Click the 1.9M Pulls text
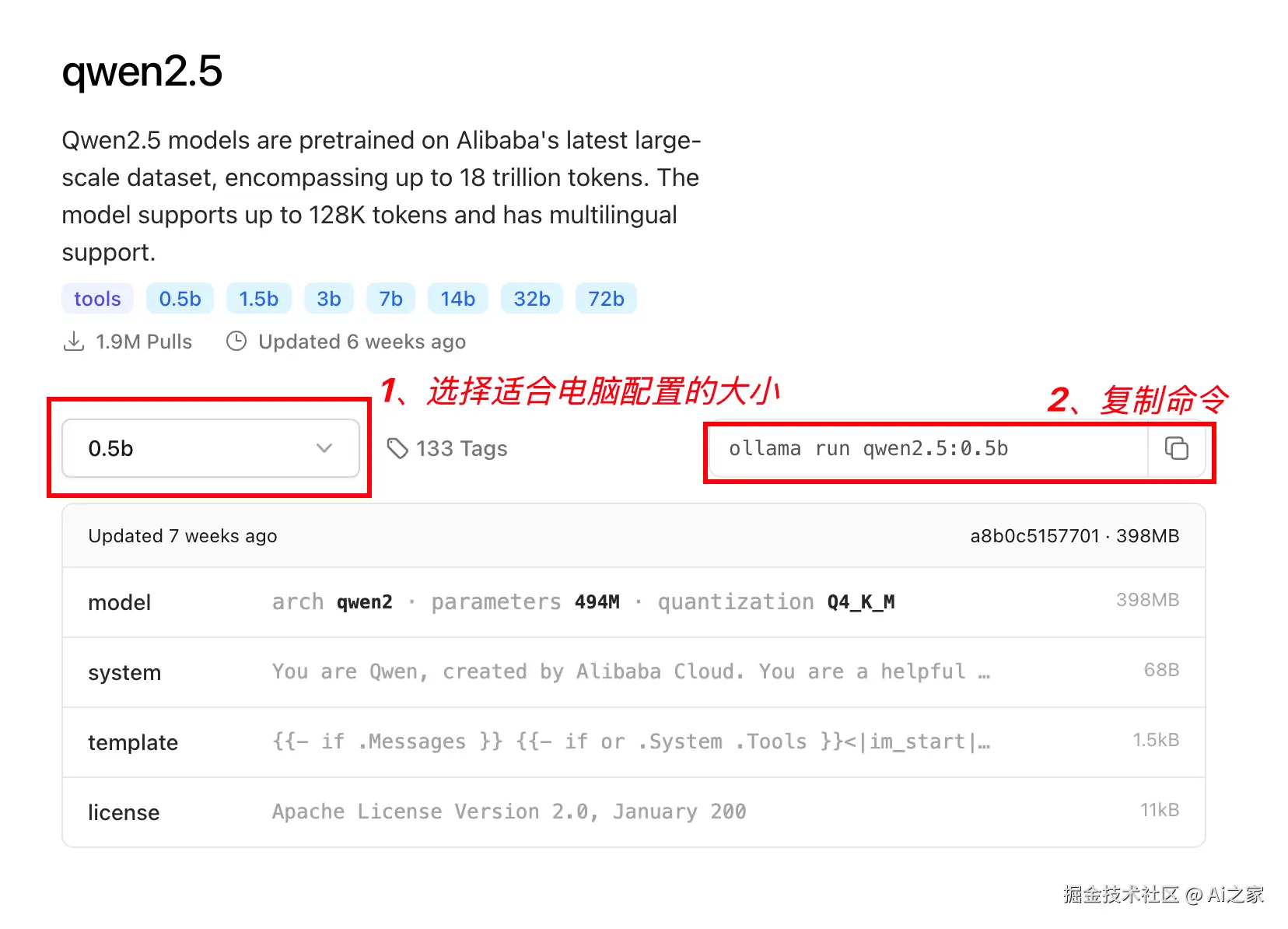Screen dimensions: 1288x929 pos(144,342)
